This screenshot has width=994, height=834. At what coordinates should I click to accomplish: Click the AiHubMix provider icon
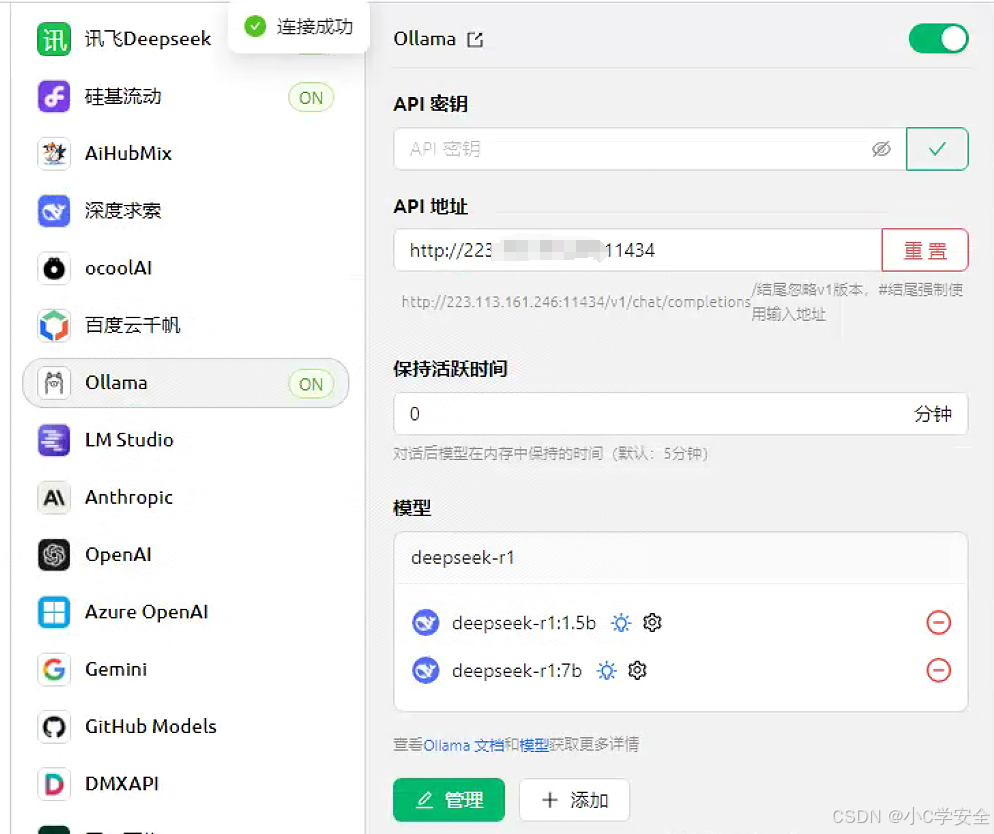pos(54,154)
